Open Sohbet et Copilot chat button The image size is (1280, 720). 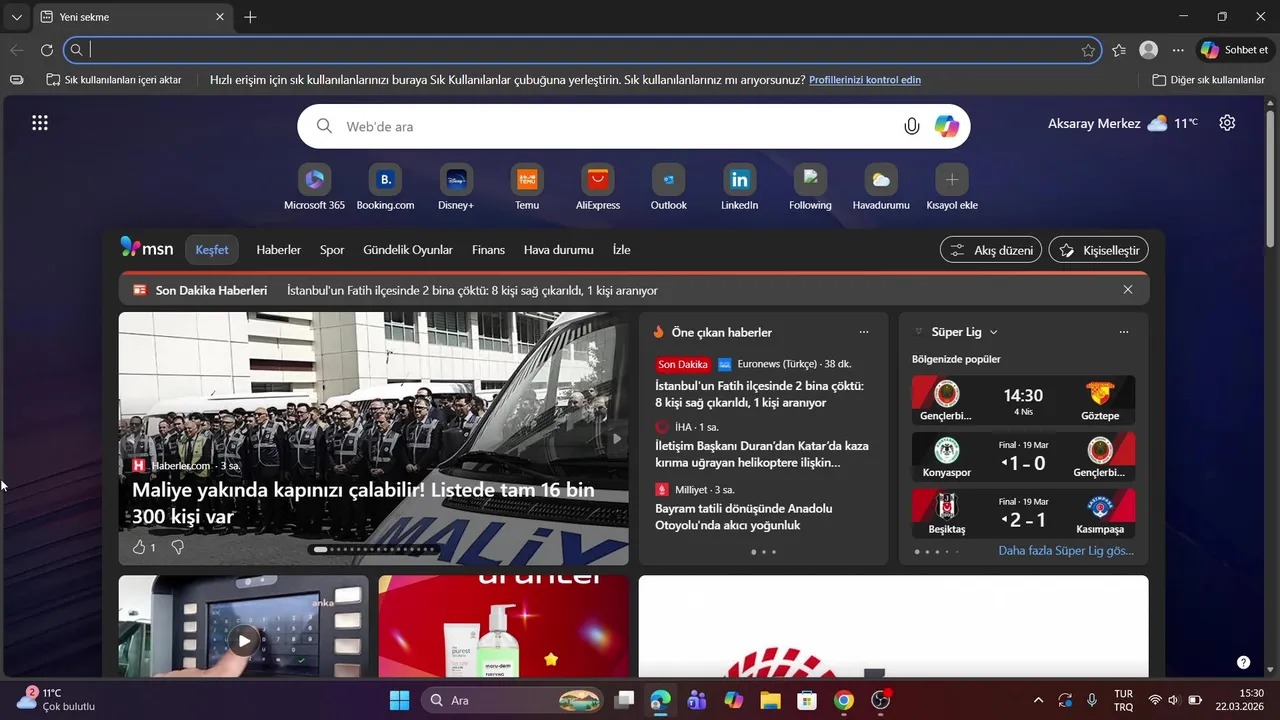1235,50
